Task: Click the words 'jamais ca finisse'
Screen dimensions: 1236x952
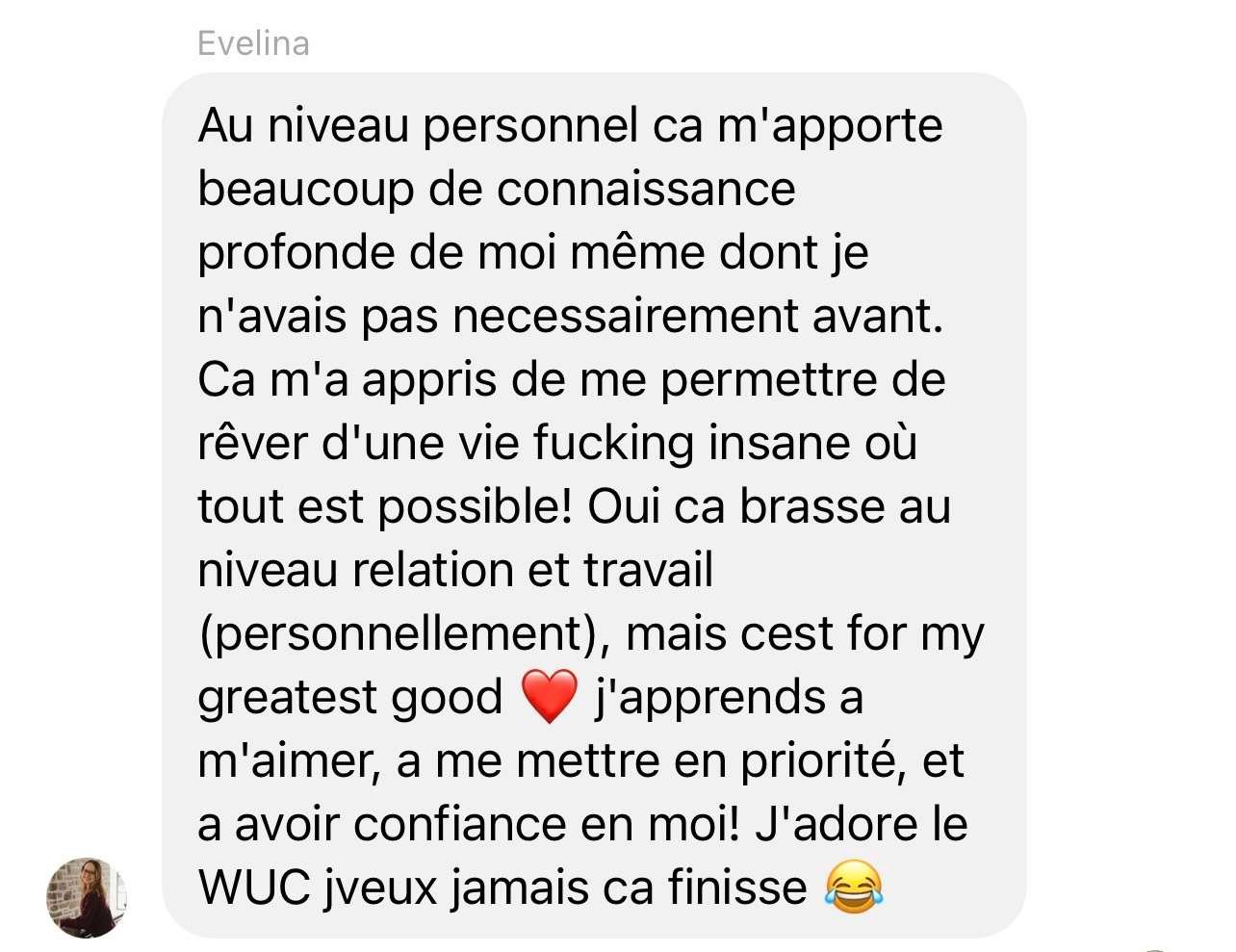Action: coord(630,888)
